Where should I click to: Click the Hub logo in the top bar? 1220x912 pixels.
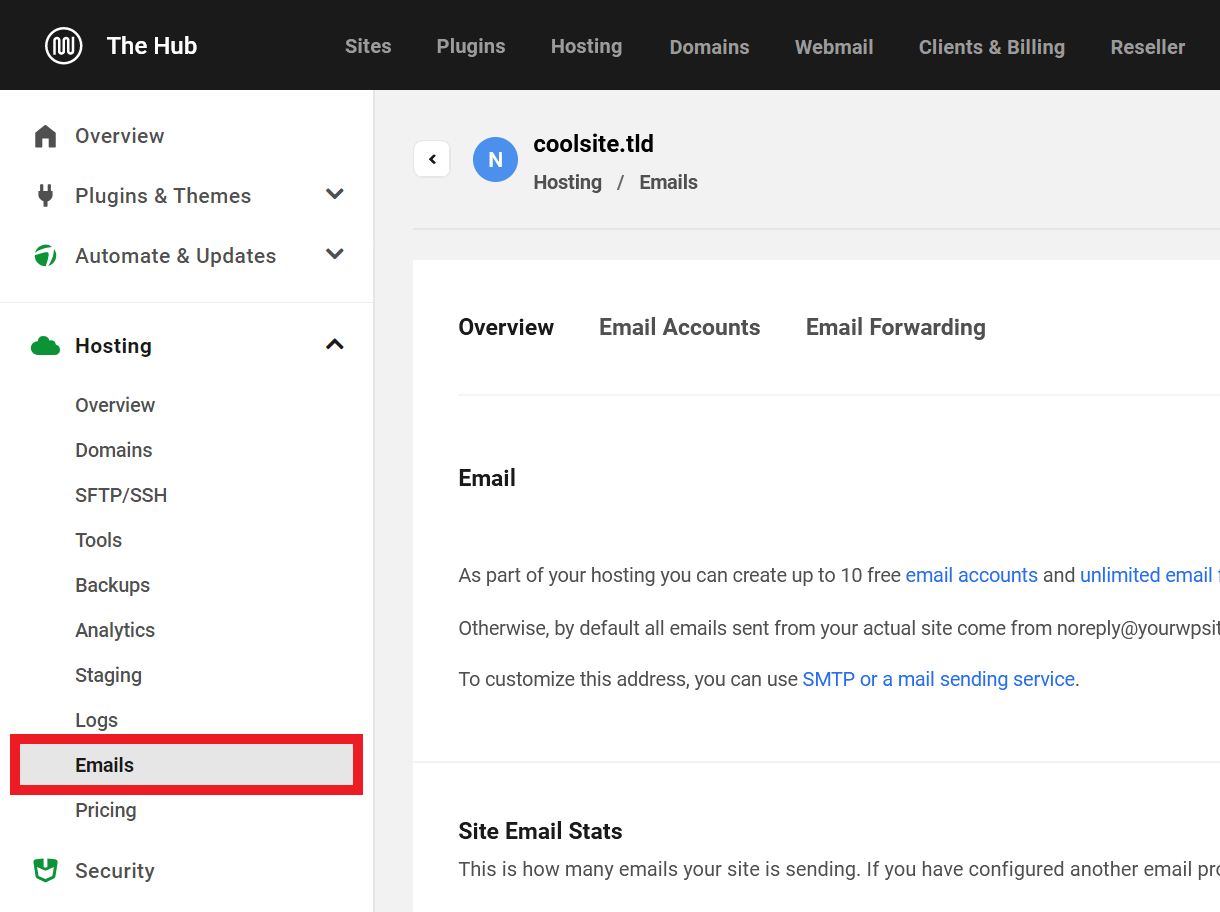tap(63, 45)
